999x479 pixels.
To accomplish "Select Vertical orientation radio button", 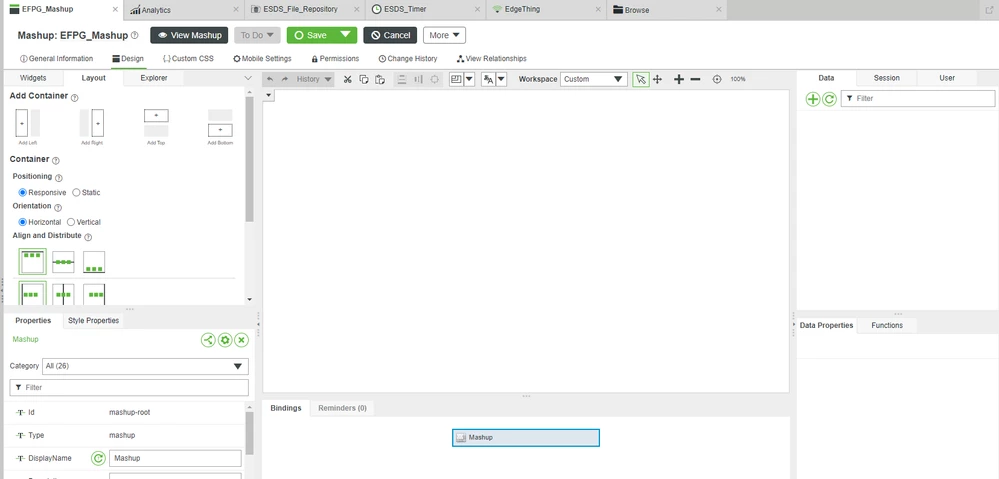I will click(71, 222).
